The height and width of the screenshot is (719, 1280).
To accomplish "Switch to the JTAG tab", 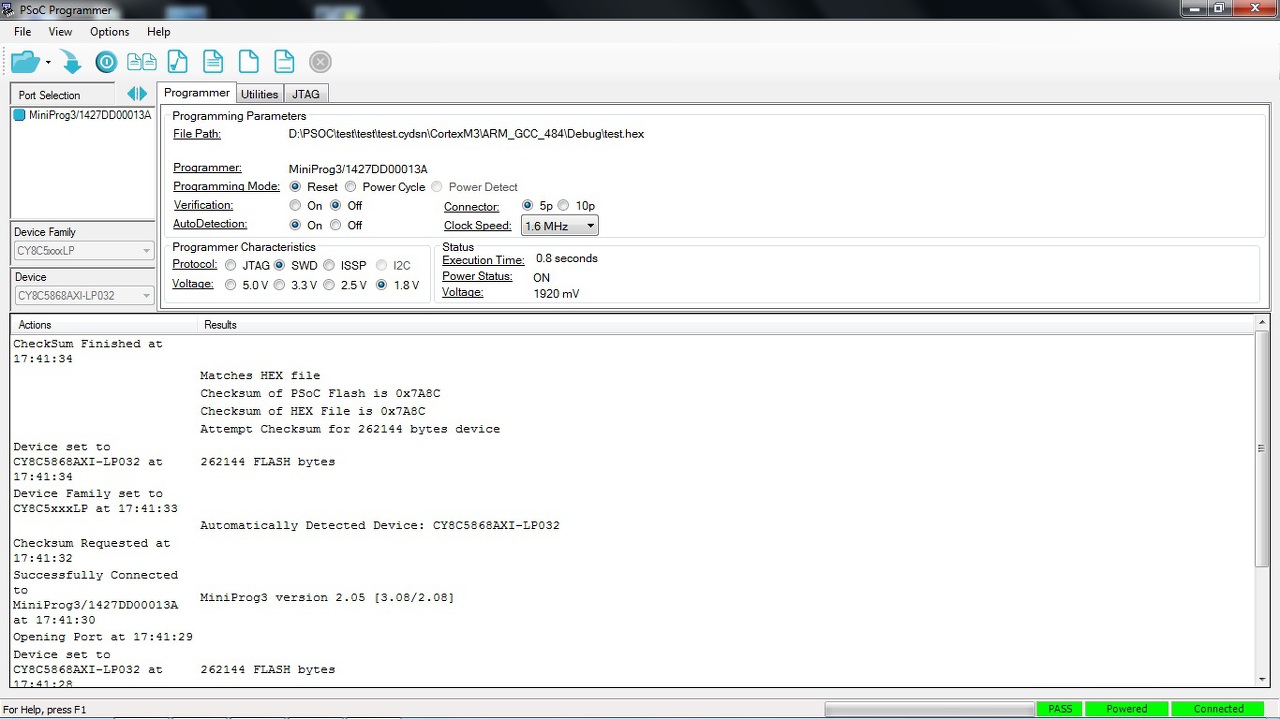I will click(306, 94).
